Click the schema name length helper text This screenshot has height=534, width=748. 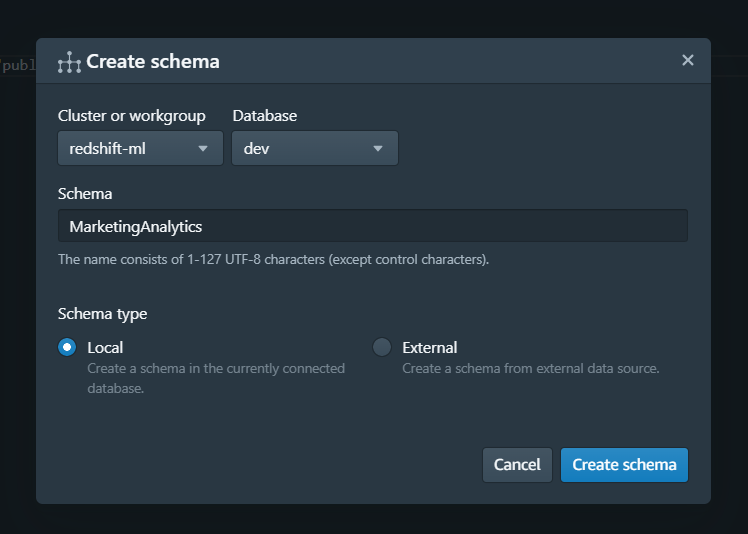pos(273,260)
